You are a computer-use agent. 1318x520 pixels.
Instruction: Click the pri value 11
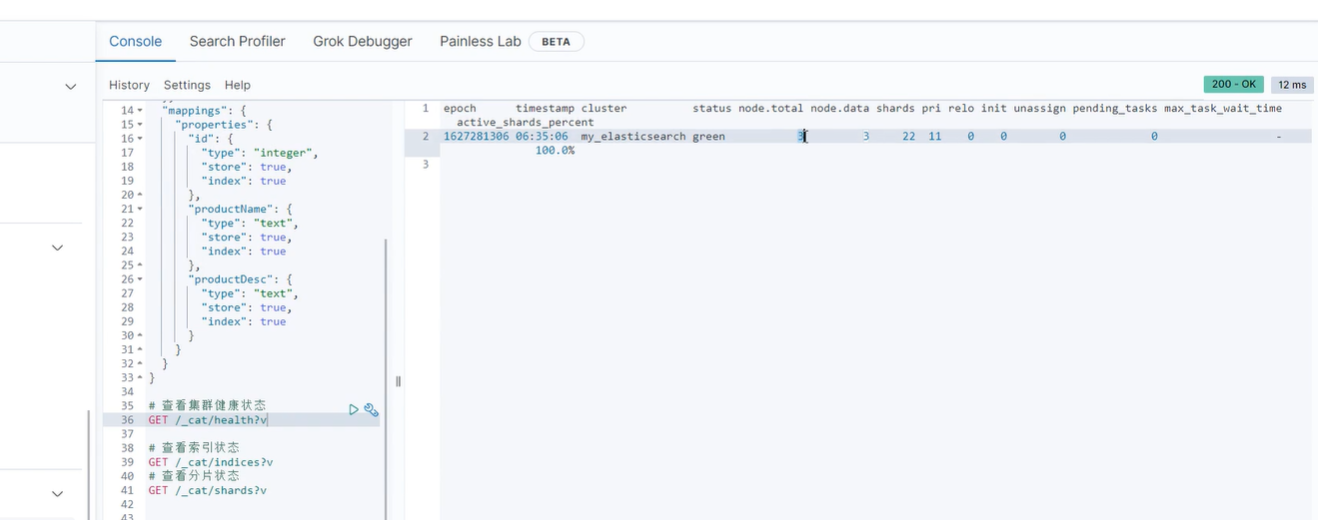935,136
